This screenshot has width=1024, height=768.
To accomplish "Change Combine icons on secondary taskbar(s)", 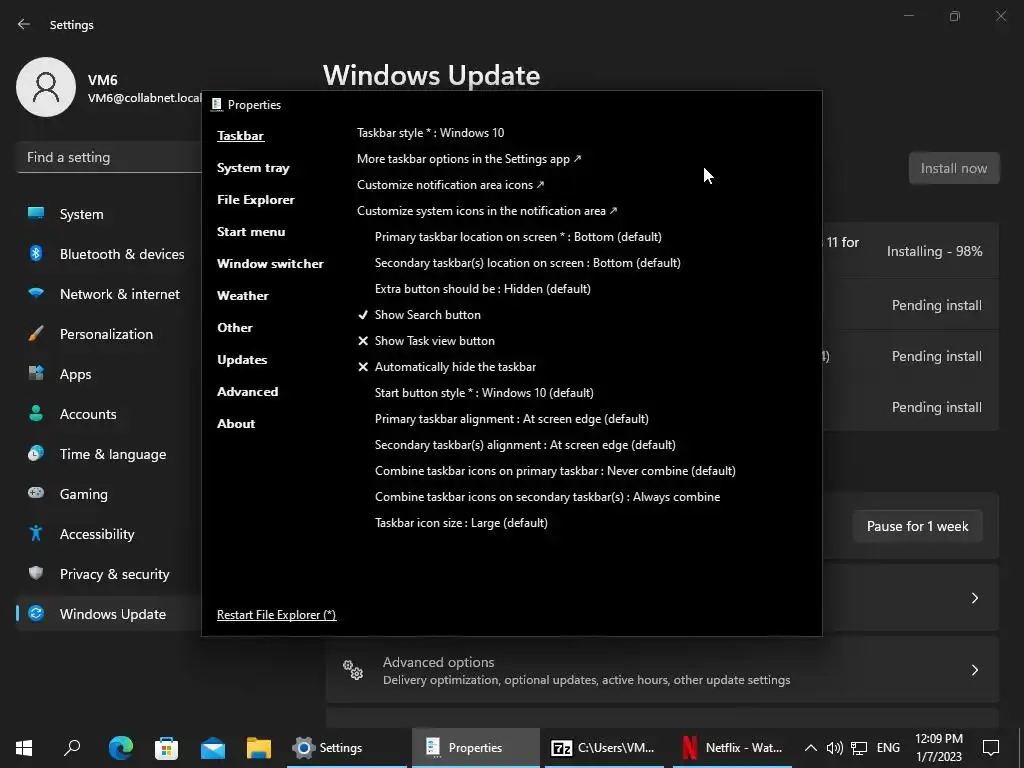I will [547, 497].
